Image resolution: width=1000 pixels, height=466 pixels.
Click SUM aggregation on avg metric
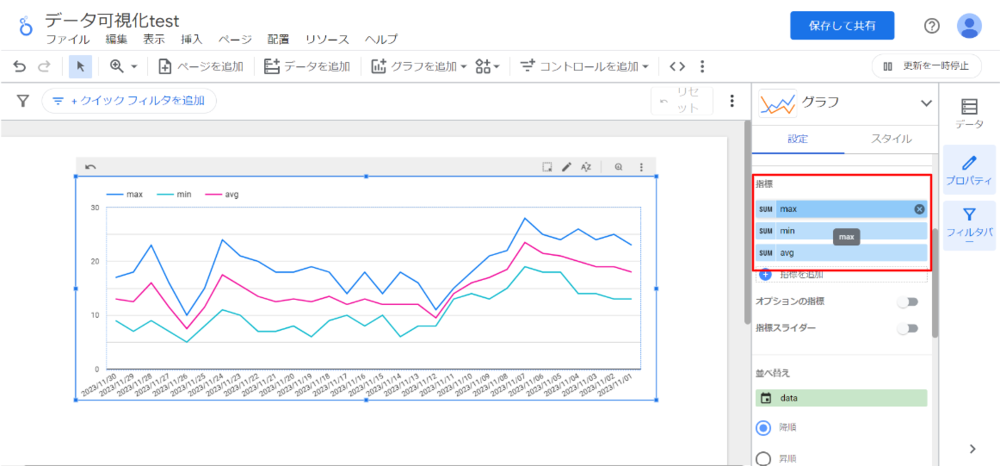tap(766, 252)
